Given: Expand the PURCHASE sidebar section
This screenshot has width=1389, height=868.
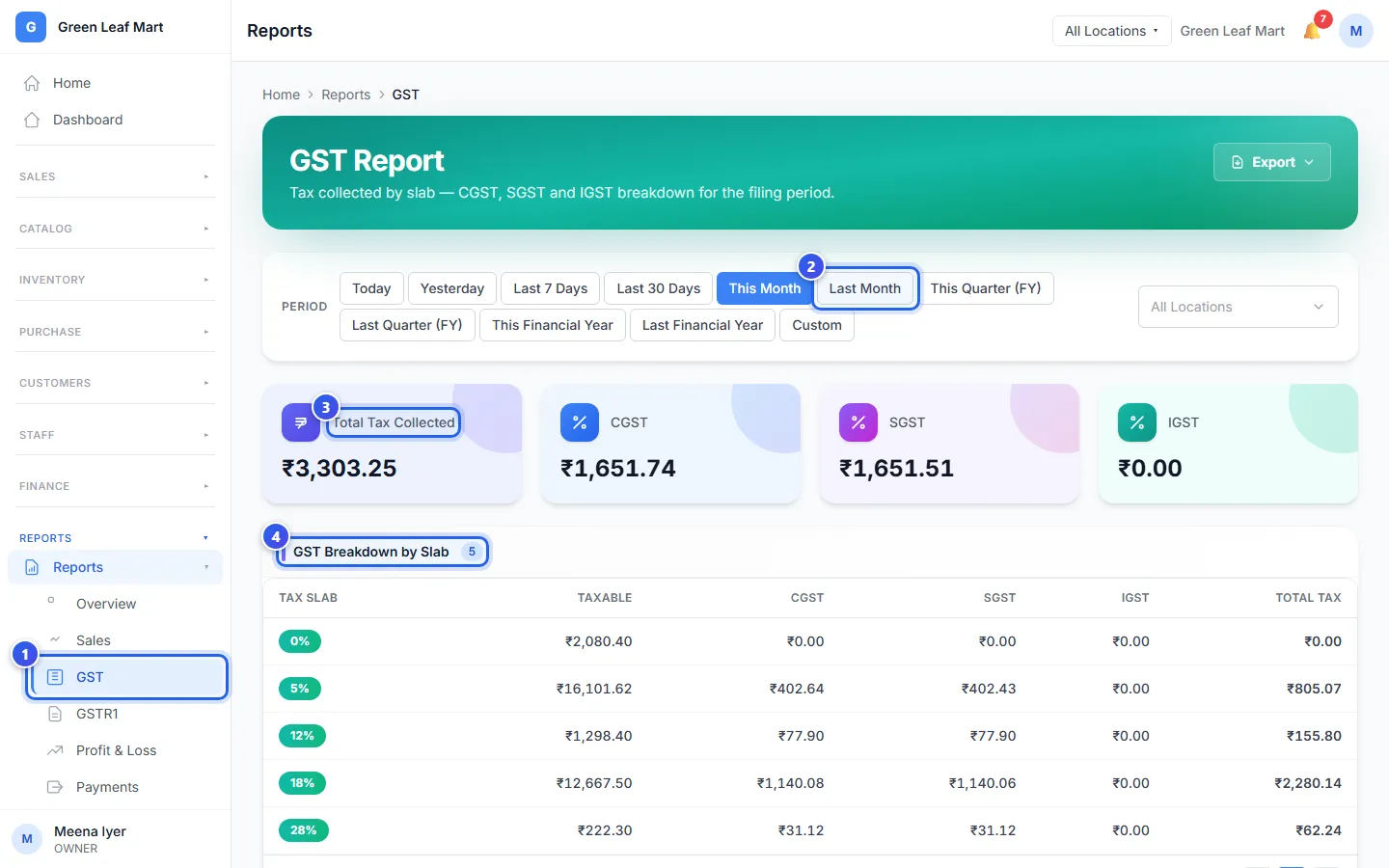Looking at the screenshot, I should click(x=115, y=332).
